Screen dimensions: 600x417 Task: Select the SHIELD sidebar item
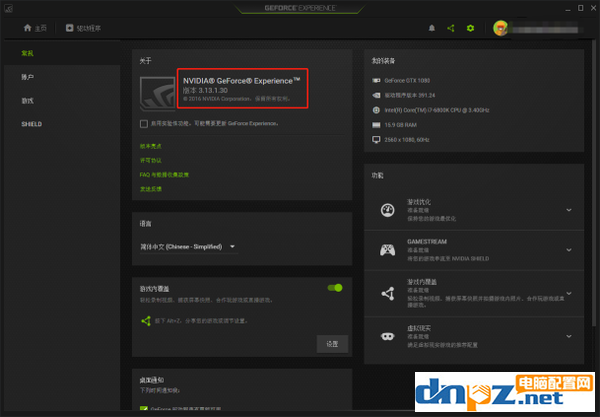coord(31,124)
